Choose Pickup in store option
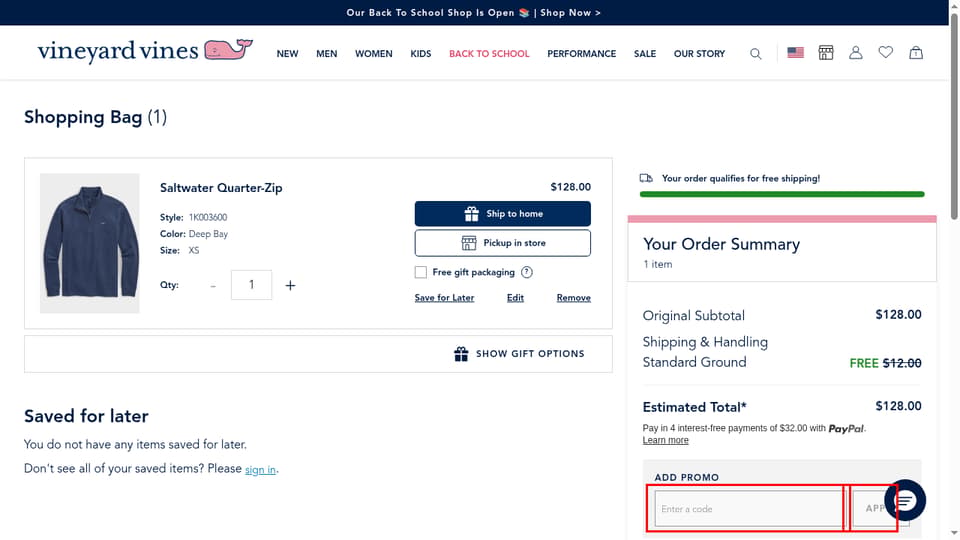The width and height of the screenshot is (960, 540). 503,243
